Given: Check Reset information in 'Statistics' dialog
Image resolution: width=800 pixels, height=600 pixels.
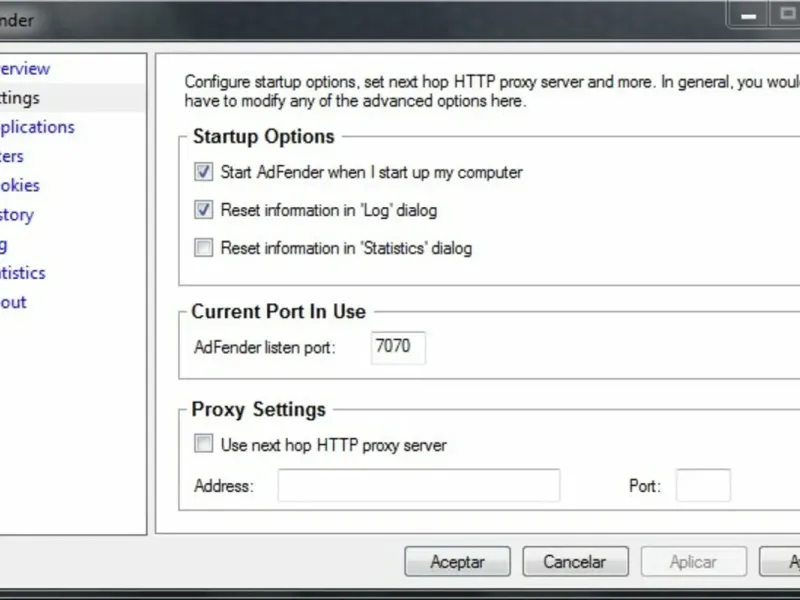Looking at the screenshot, I should pyautogui.click(x=203, y=247).
